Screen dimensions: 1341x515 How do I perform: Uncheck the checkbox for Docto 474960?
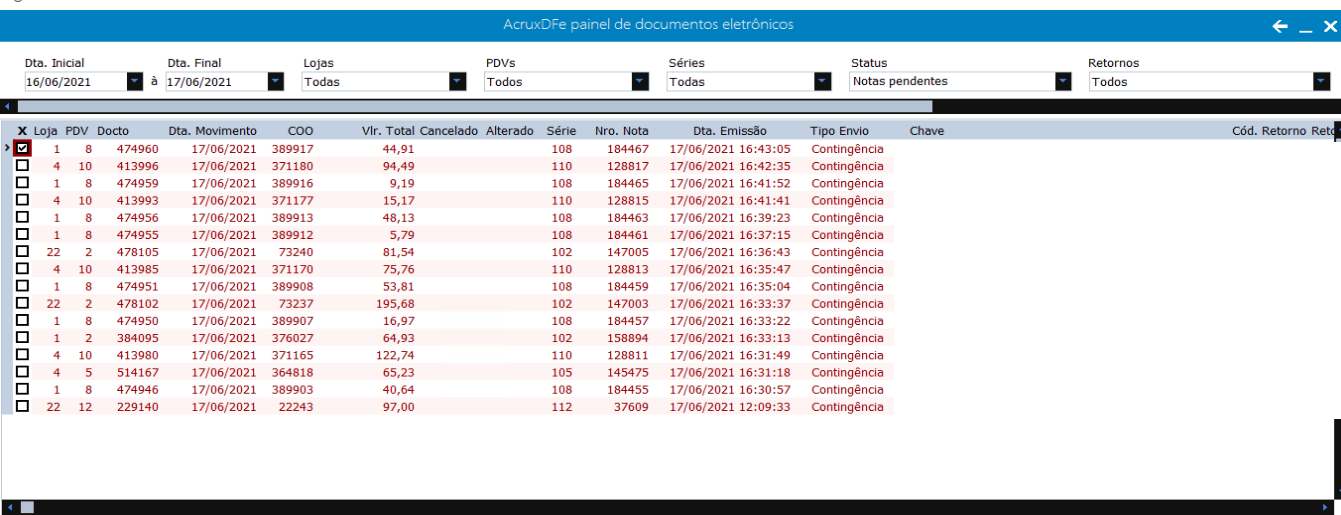(x=23, y=148)
